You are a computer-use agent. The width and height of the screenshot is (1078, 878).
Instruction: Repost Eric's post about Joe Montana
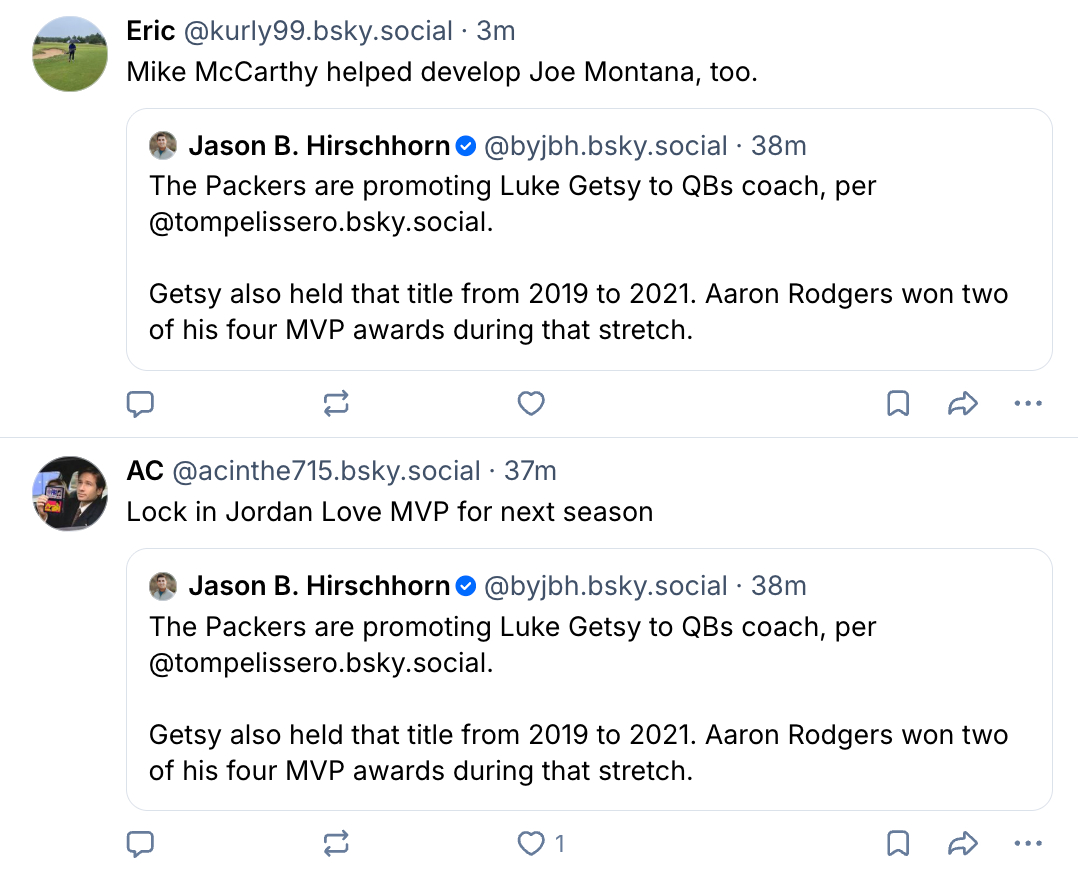pyautogui.click(x=336, y=404)
